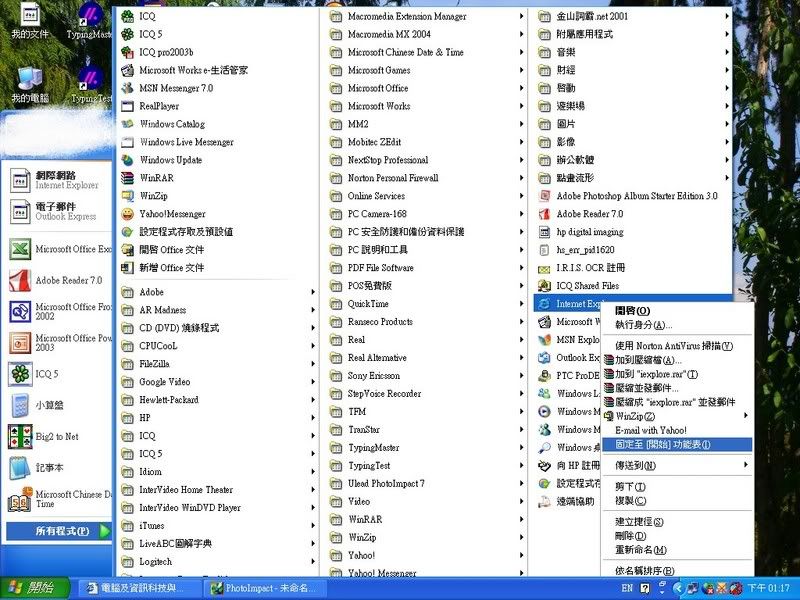Click the 開啟 Office 文件 icon
800x600 pixels.
pos(127,249)
